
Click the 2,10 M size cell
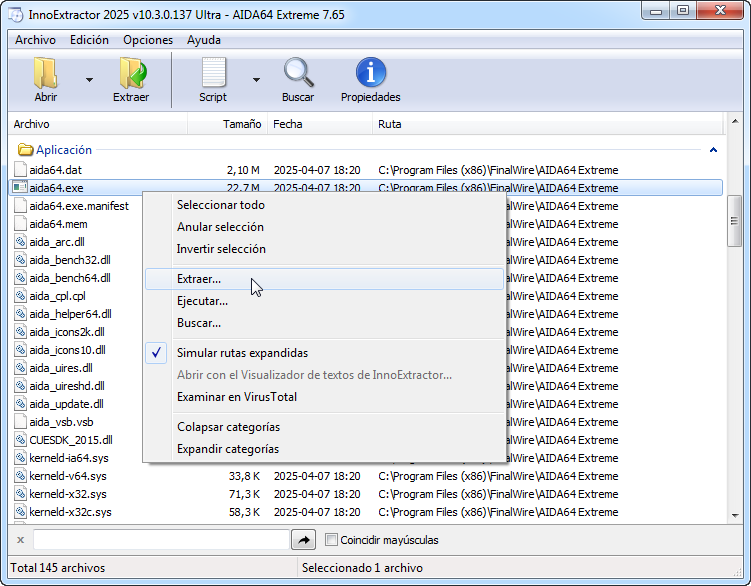[243, 170]
